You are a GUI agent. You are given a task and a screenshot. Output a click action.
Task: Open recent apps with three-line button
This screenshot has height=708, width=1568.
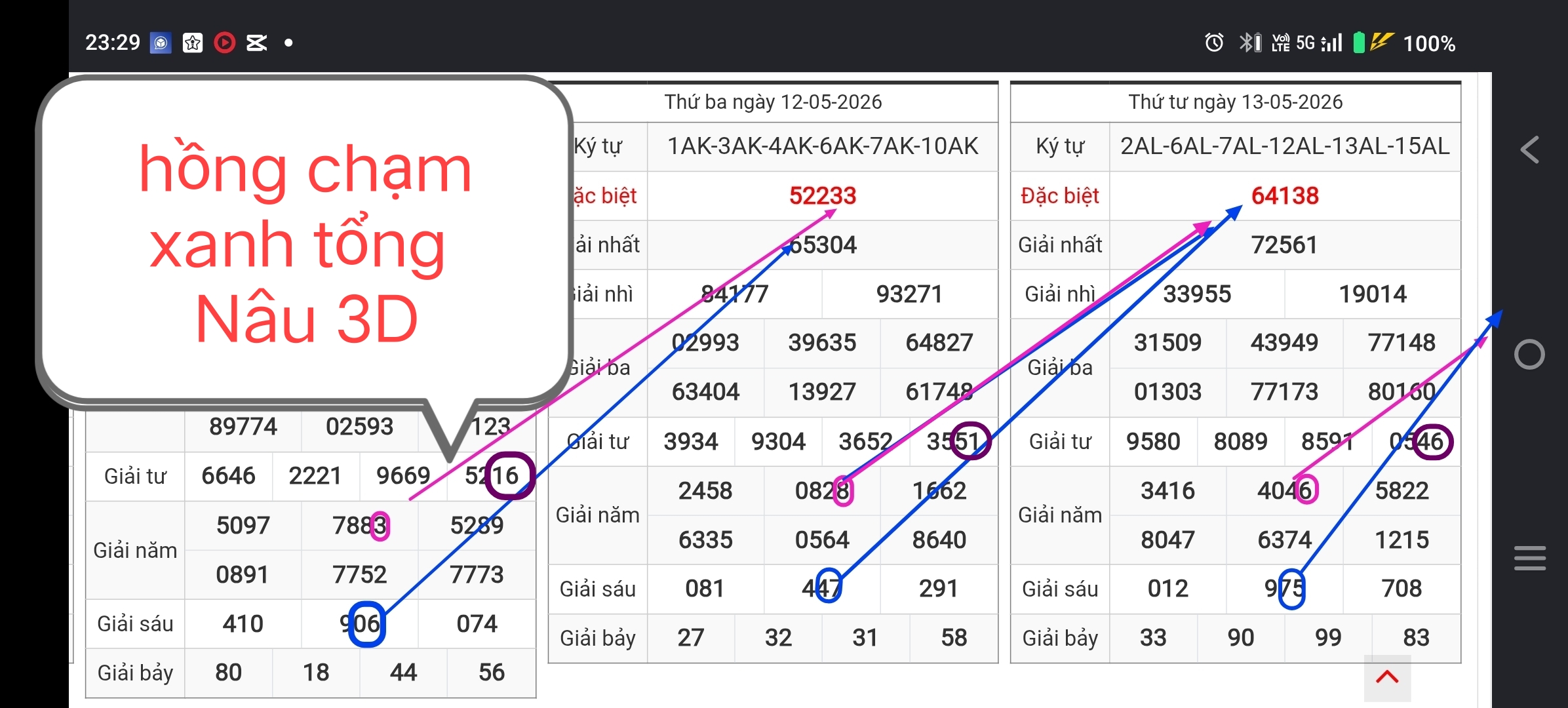point(1530,558)
